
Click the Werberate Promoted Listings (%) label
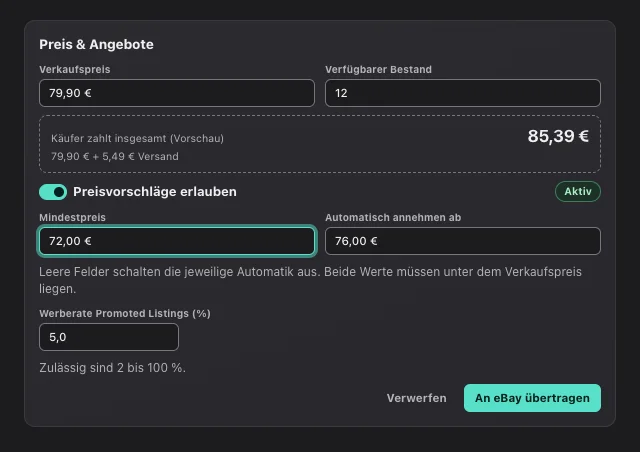125,314
